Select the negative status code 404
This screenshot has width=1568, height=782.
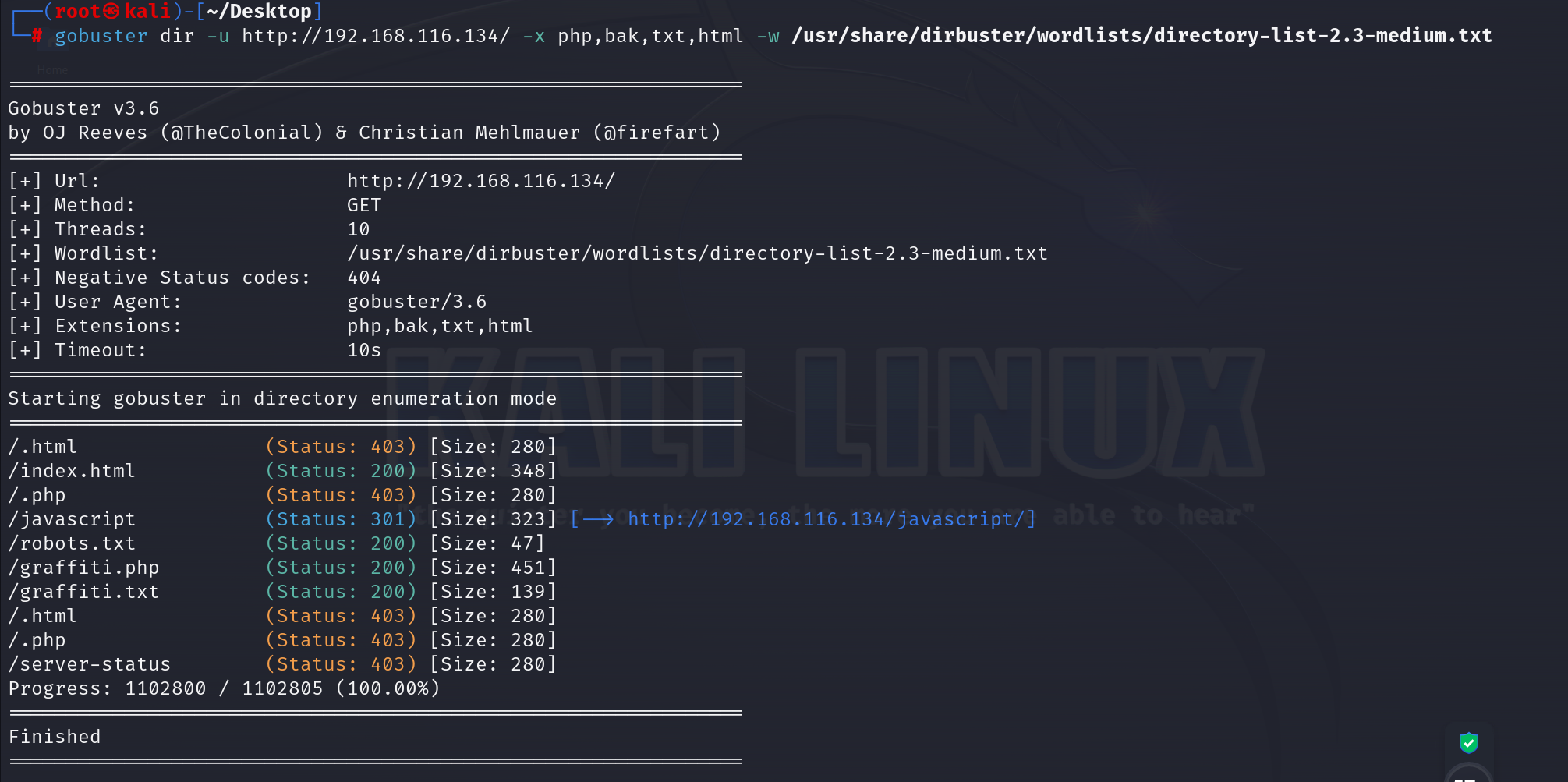point(364,278)
